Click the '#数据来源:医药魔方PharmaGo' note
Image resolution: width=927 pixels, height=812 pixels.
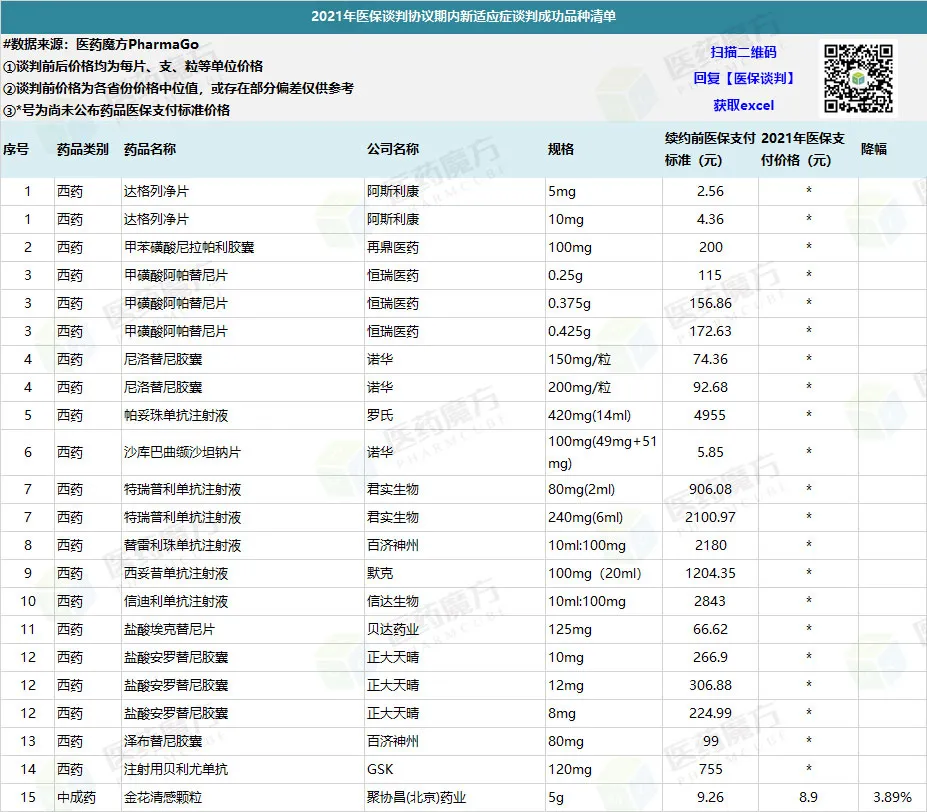tap(101, 44)
